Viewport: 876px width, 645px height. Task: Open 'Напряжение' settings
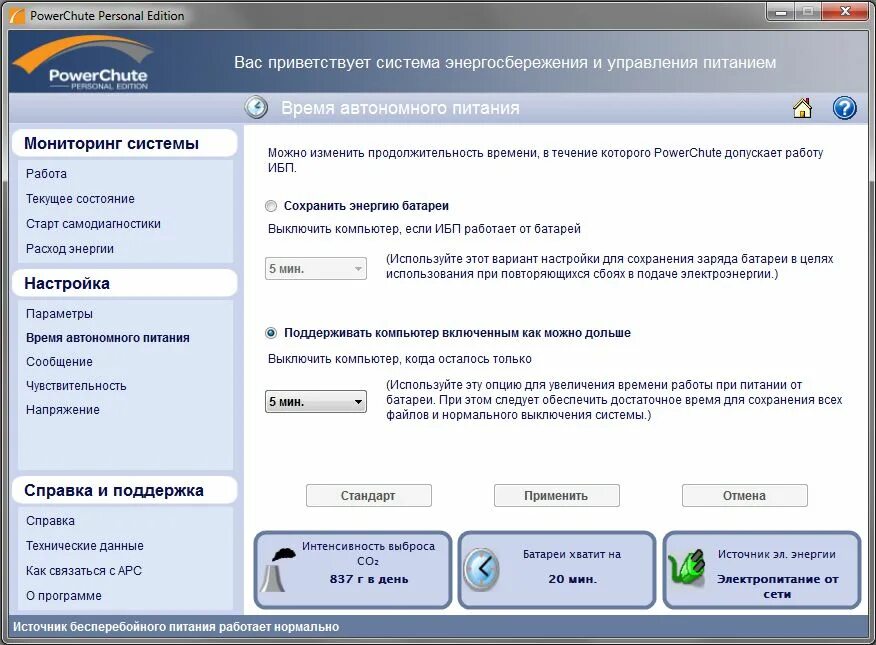click(63, 410)
